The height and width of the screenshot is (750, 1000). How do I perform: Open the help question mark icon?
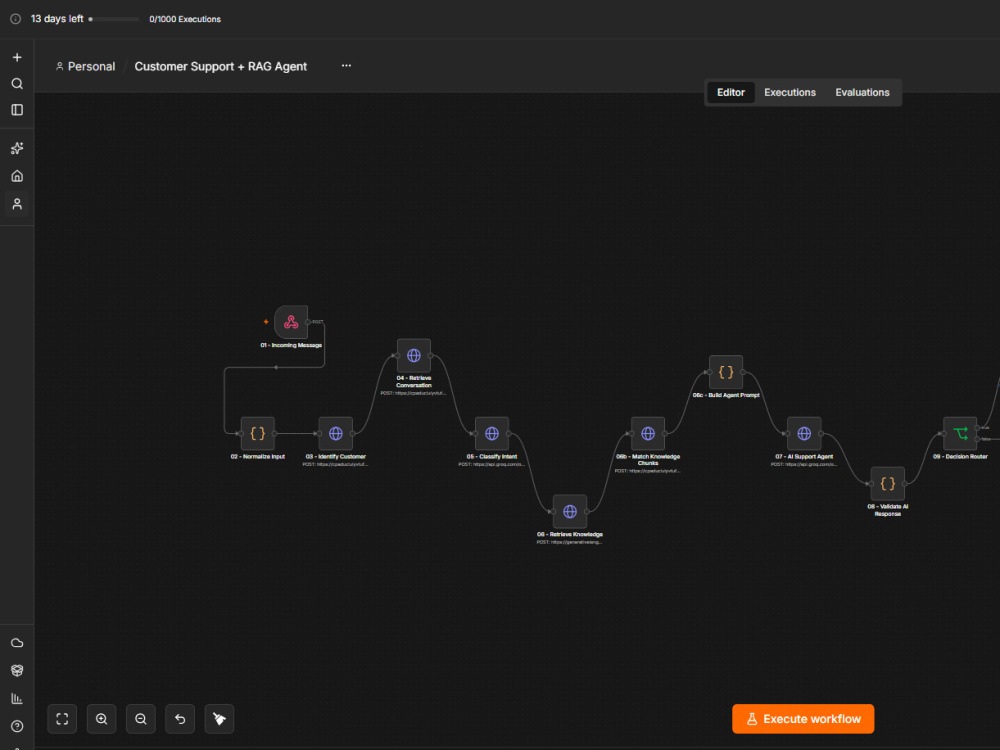tap(17, 726)
